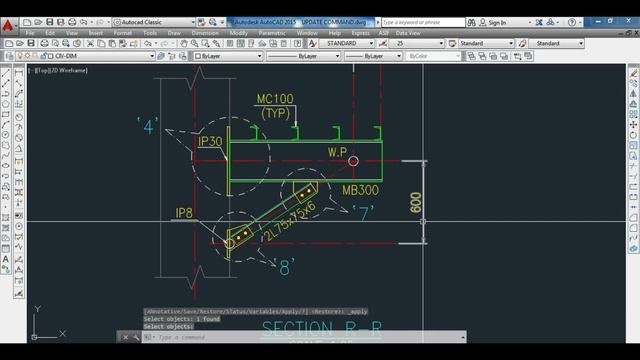Click Paste in the standard toolbar
640x360 pixels.
pos(111,43)
